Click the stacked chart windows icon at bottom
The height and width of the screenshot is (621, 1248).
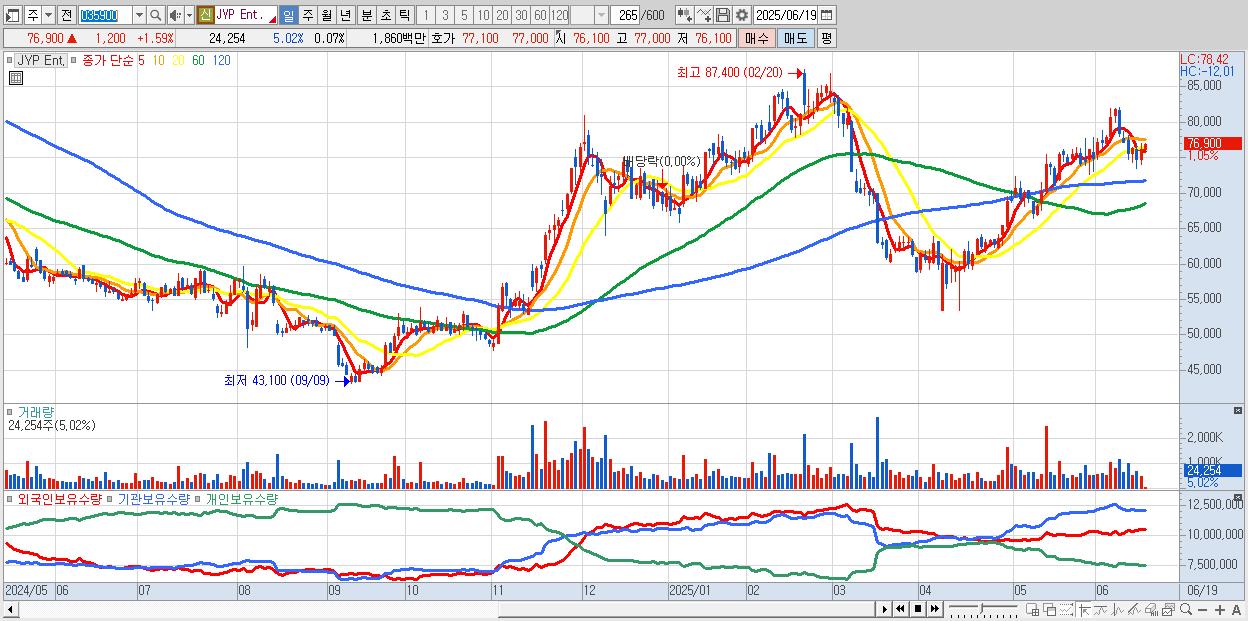click(1169, 610)
